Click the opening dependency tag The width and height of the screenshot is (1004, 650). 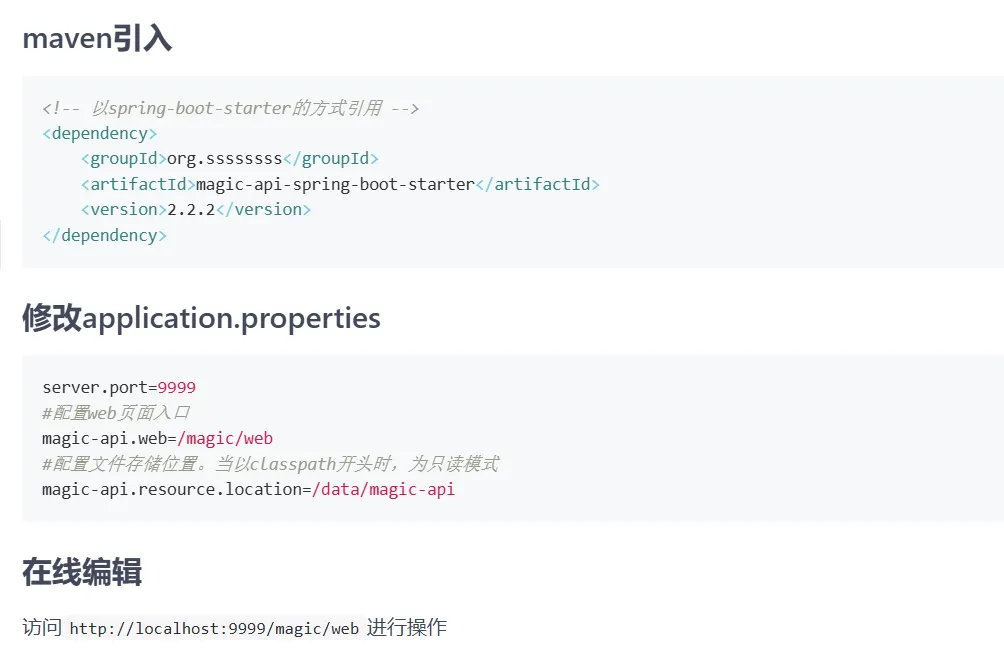(100, 133)
